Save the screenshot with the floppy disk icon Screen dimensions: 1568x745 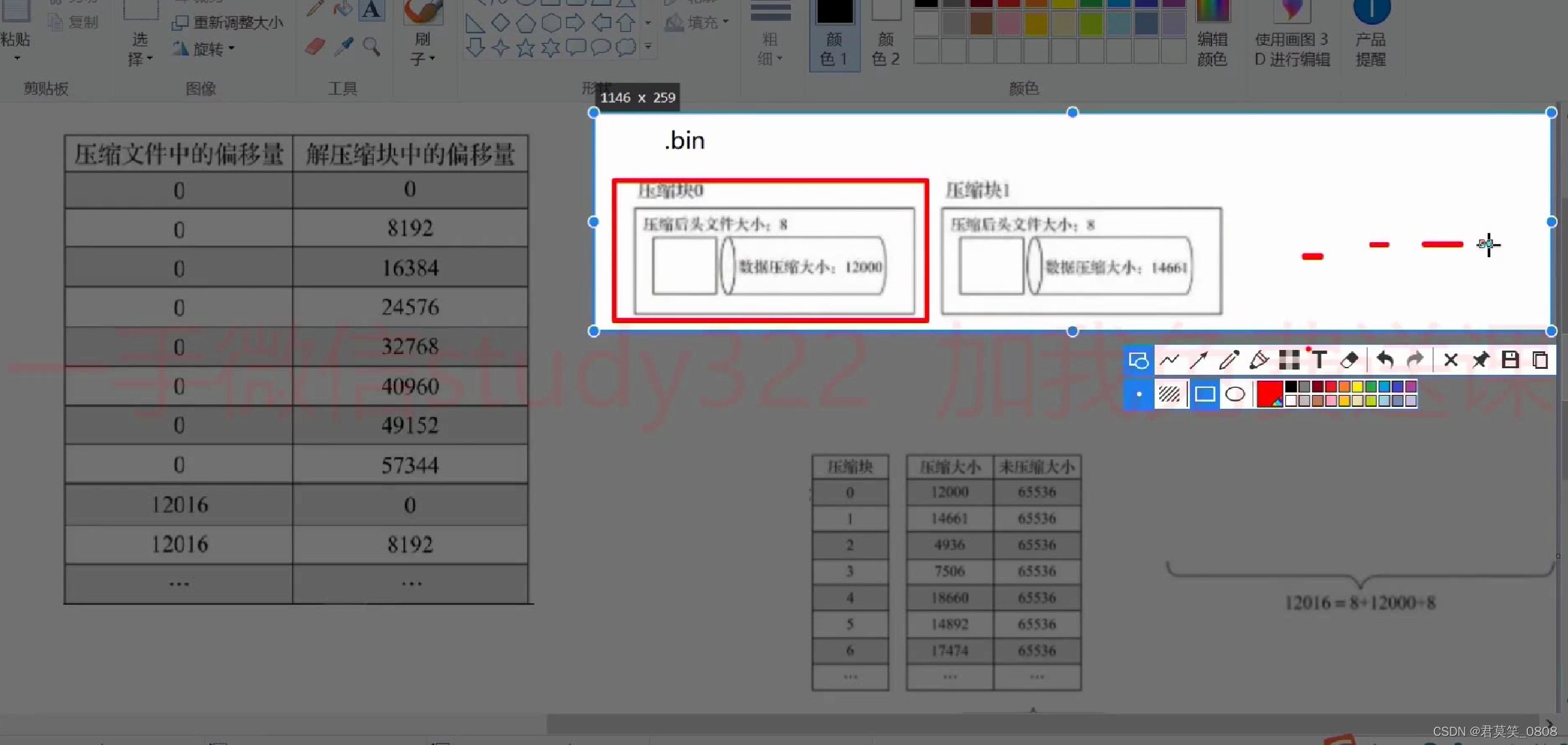pyautogui.click(x=1510, y=360)
